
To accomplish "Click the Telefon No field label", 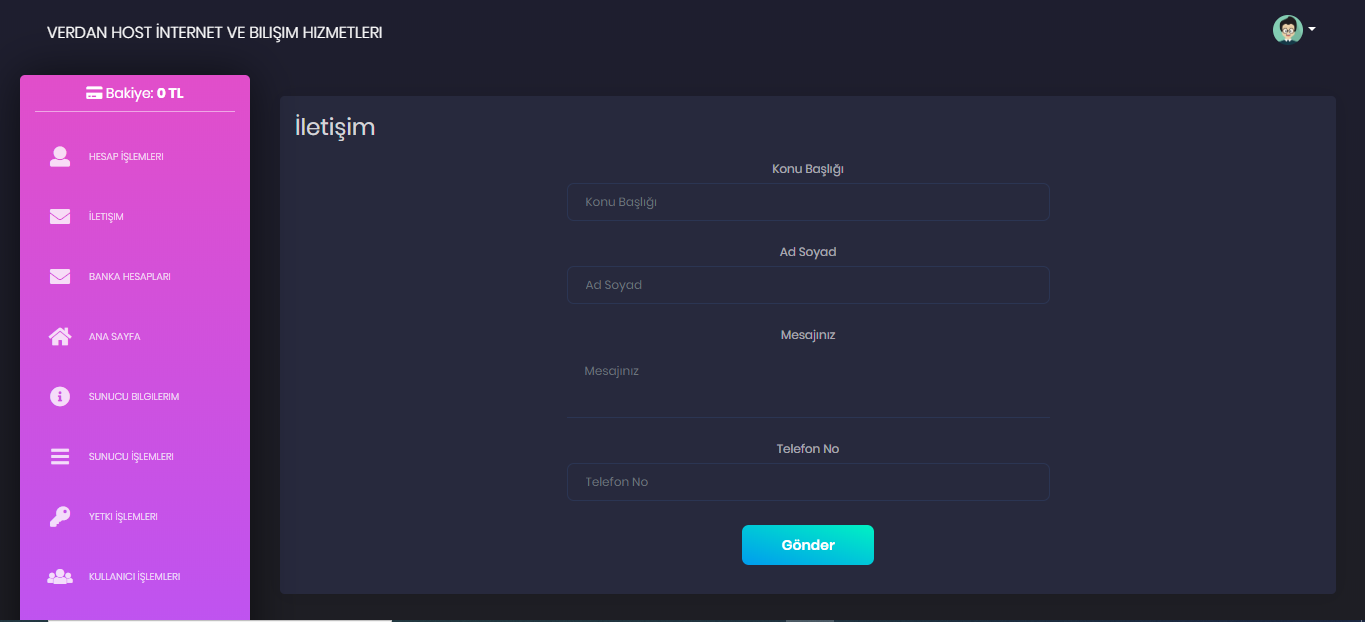I will pyautogui.click(x=808, y=449).
